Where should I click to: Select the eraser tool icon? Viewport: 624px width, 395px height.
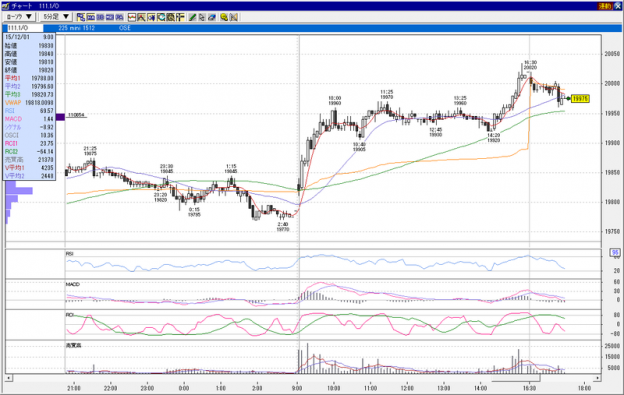coord(212,17)
